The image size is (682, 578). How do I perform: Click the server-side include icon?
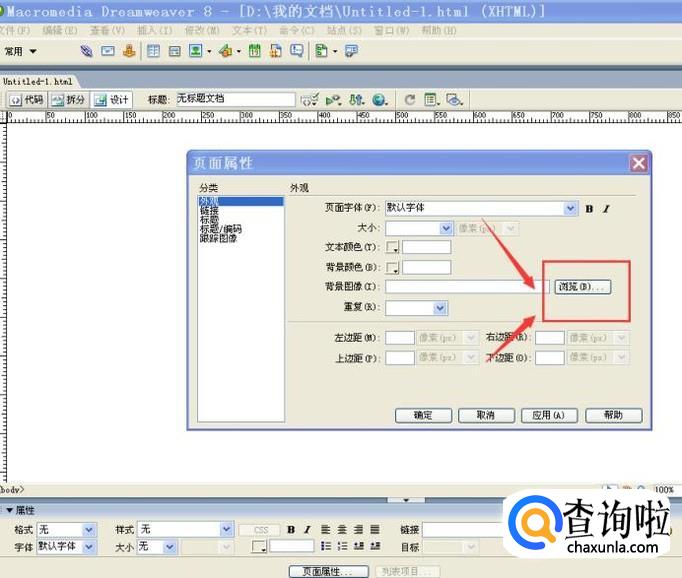(x=275, y=51)
